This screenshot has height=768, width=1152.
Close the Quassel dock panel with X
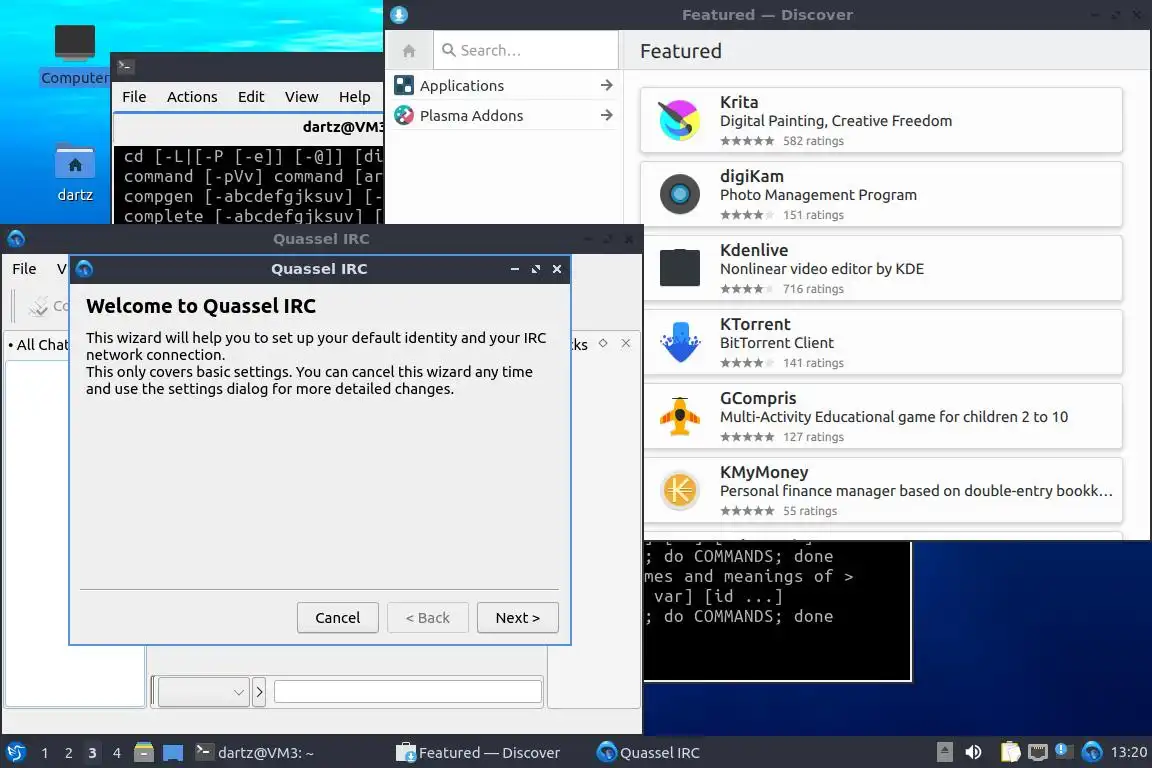pyautogui.click(x=625, y=343)
